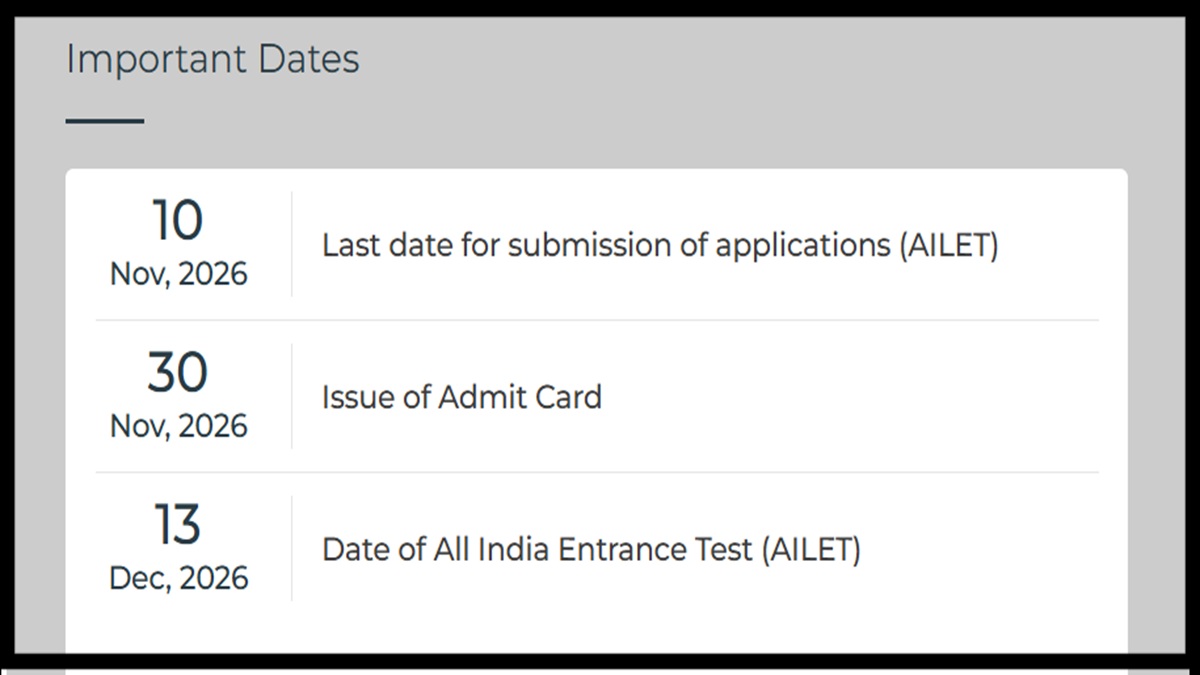Click the Dec, 2026 label
The width and height of the screenshot is (1200, 675).
(x=179, y=578)
